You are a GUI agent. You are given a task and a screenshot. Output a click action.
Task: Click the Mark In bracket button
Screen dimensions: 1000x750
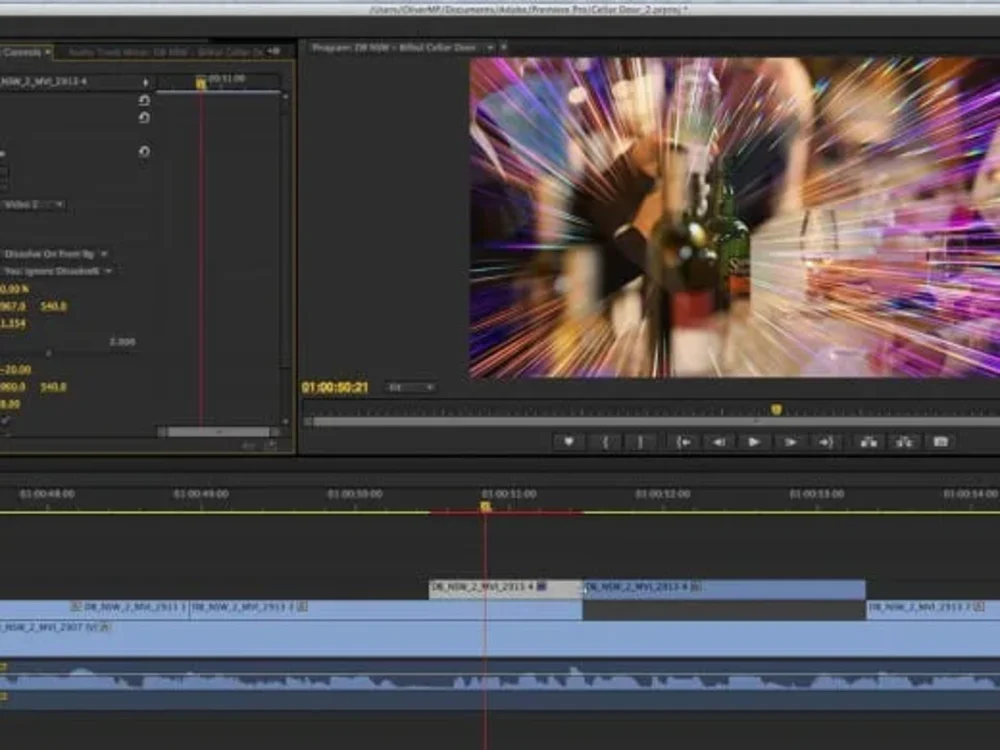(605, 442)
